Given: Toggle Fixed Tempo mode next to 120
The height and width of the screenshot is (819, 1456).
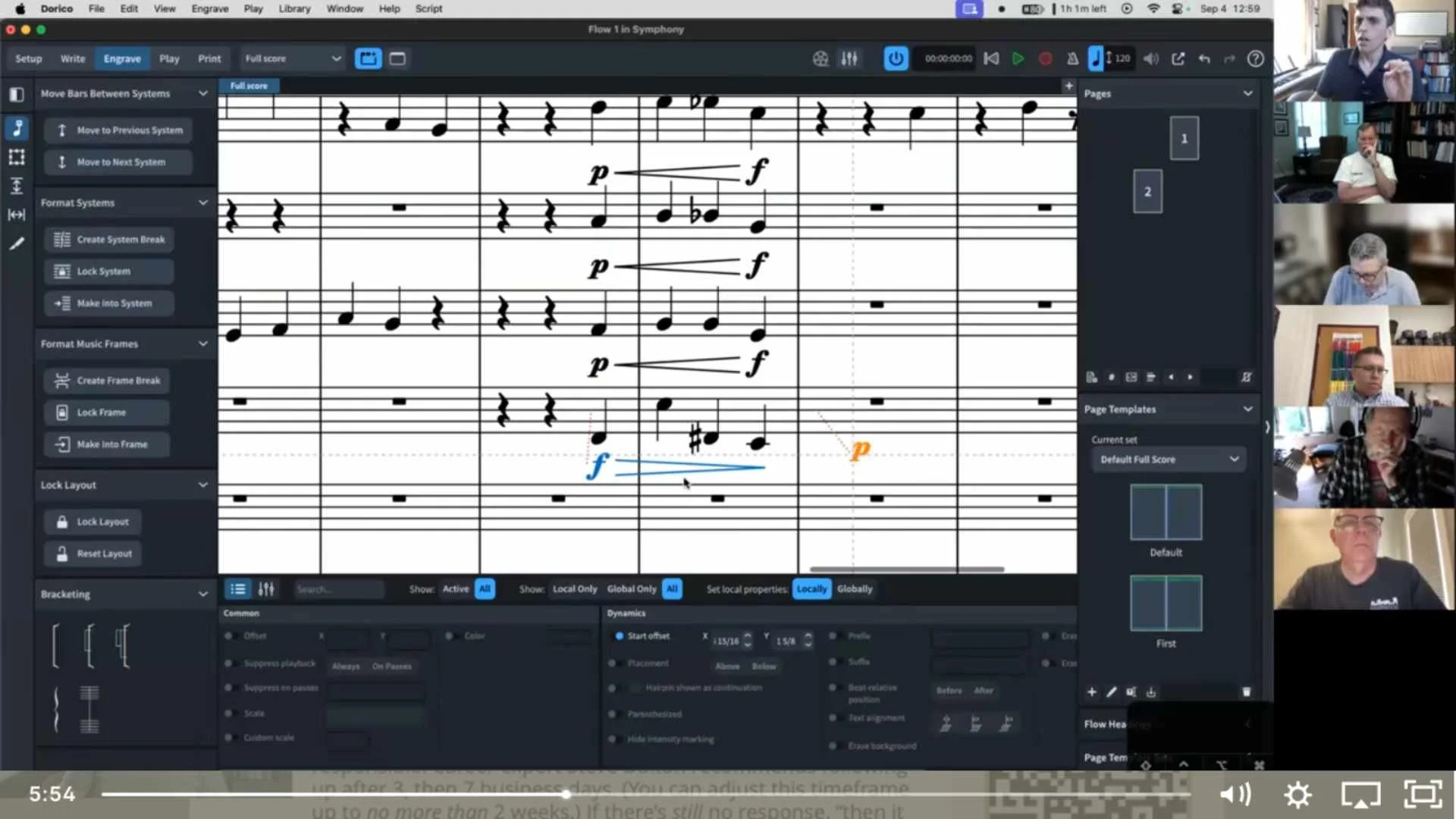Looking at the screenshot, I should pos(1095,58).
